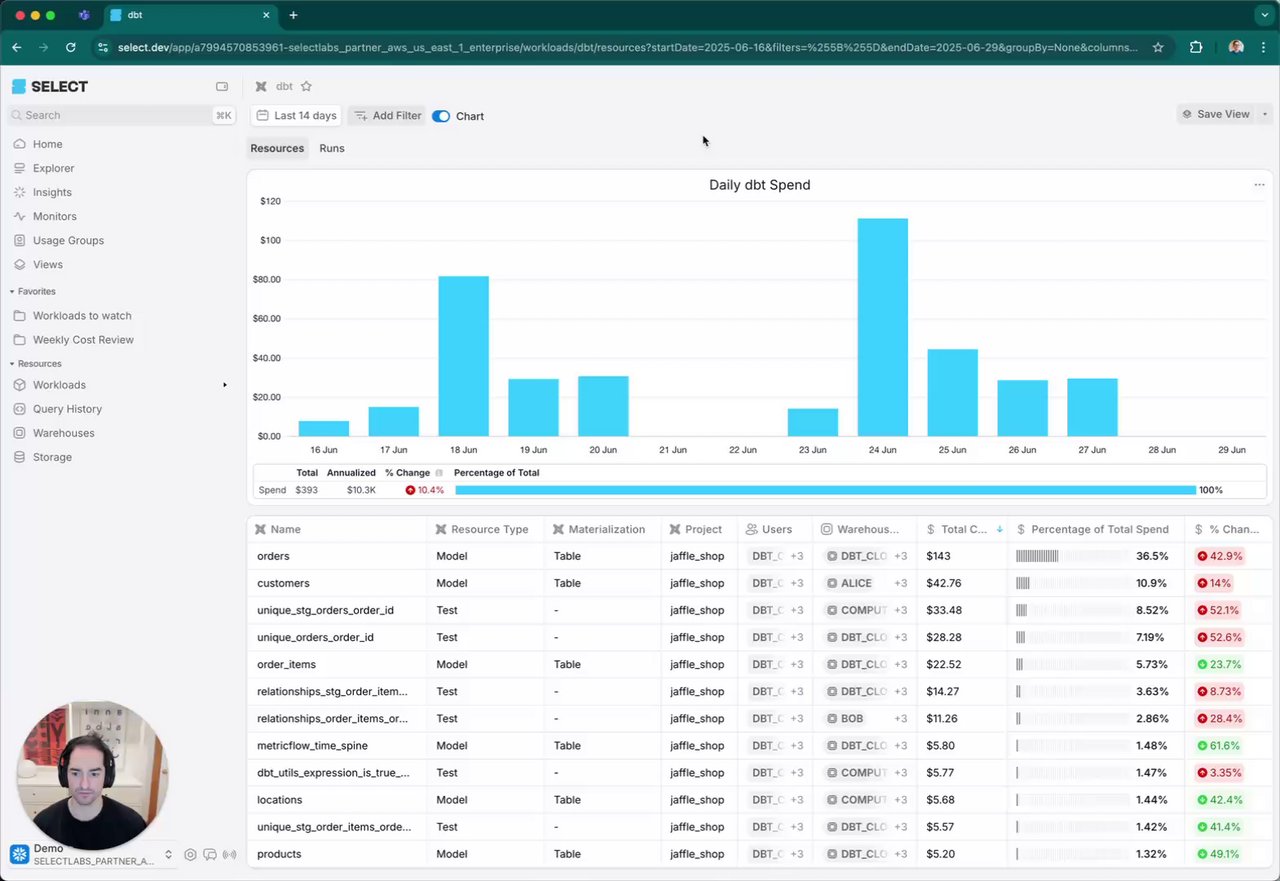Click the Home icon in sidebar
The width and height of the screenshot is (1280, 881).
click(x=19, y=144)
